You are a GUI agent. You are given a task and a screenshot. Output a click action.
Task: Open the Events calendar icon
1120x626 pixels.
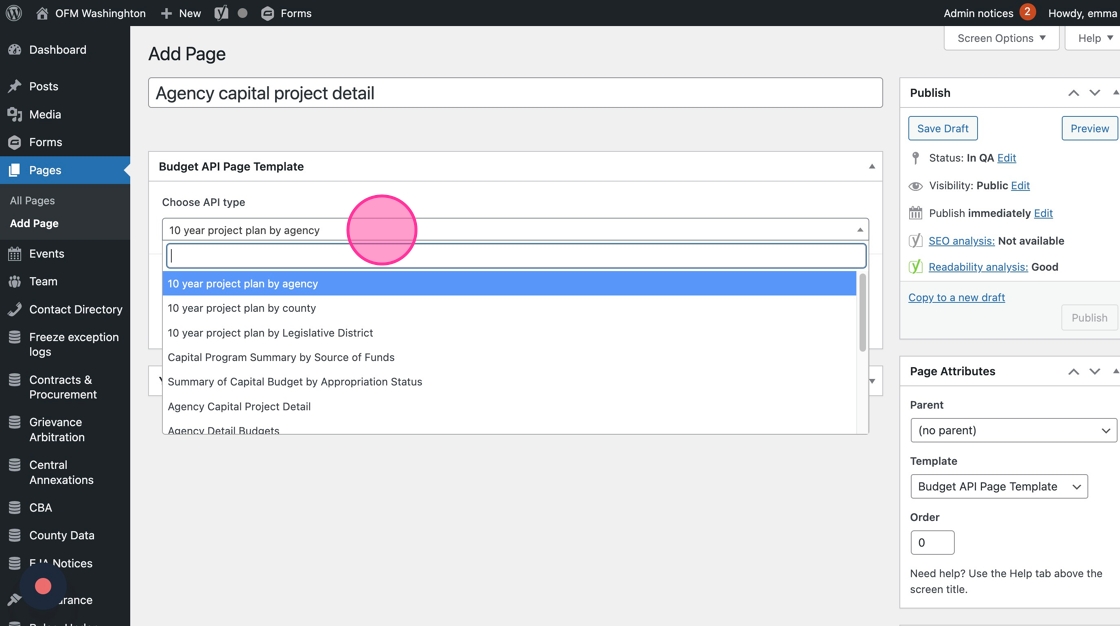(14, 254)
